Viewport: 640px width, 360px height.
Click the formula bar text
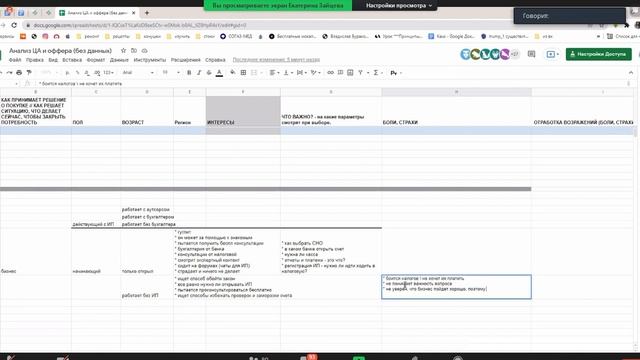tap(80, 84)
